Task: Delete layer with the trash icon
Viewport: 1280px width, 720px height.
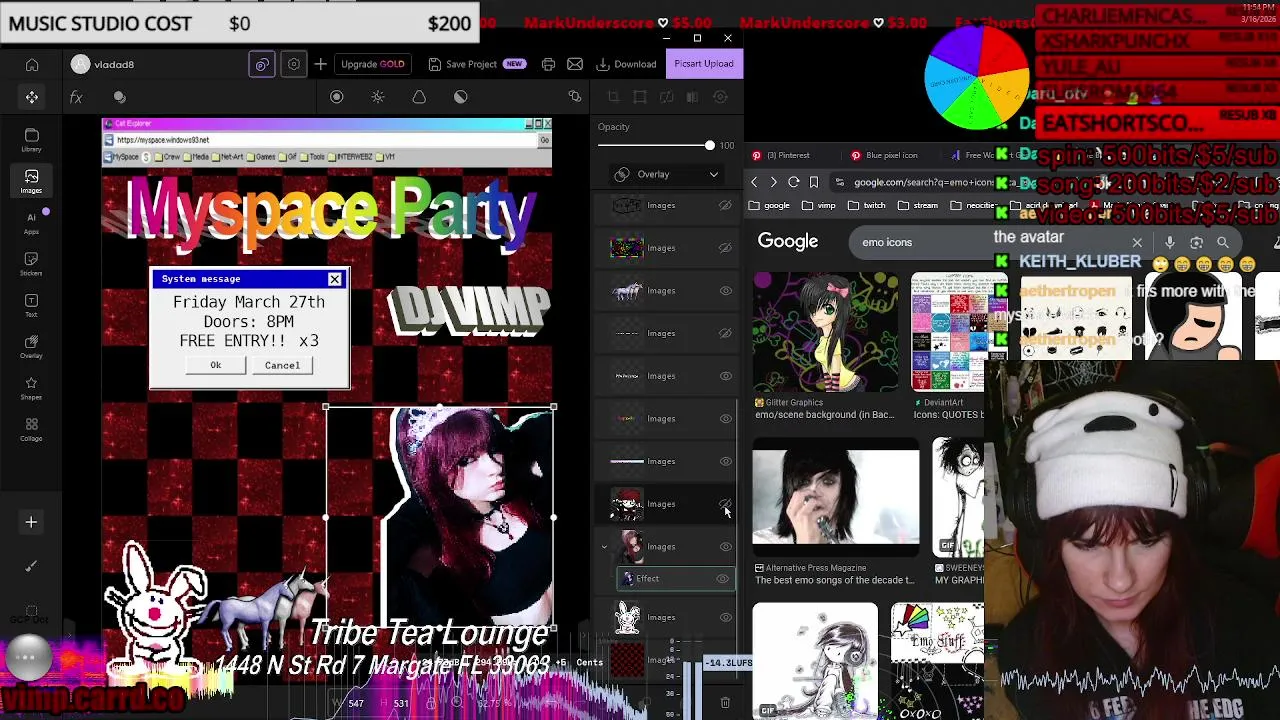Action: (725, 703)
